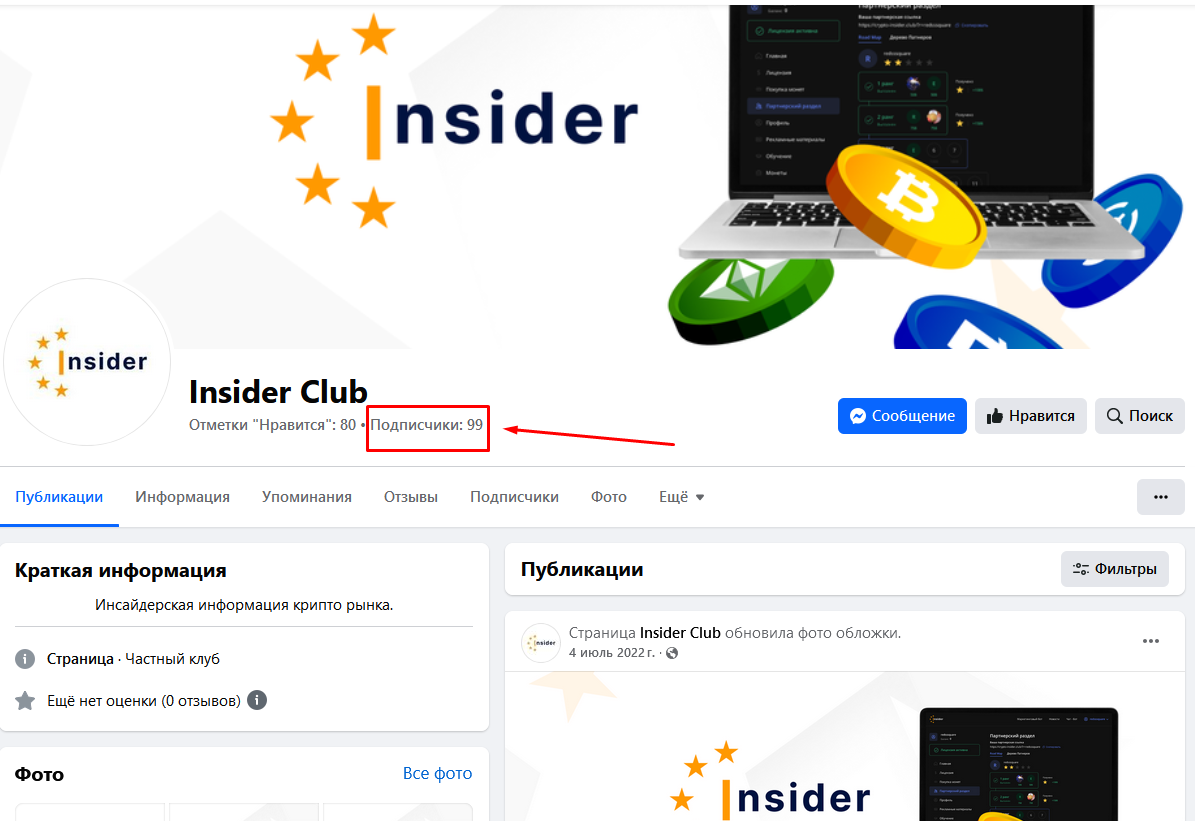Click the magnifier icon on Поиск button
The height and width of the screenshot is (821, 1195).
(x=1114, y=416)
